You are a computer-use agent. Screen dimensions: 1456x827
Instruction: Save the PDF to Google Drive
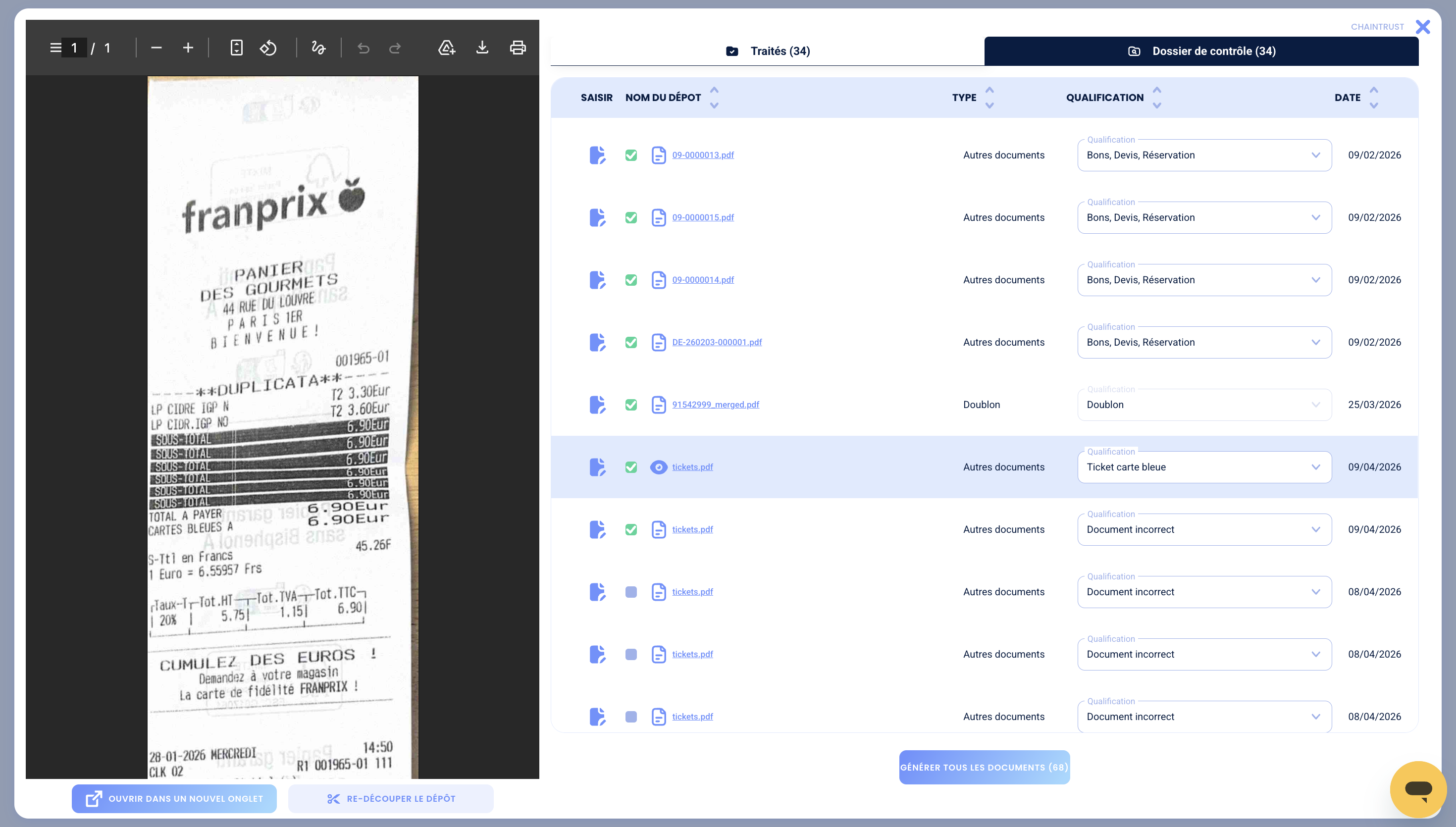(447, 48)
